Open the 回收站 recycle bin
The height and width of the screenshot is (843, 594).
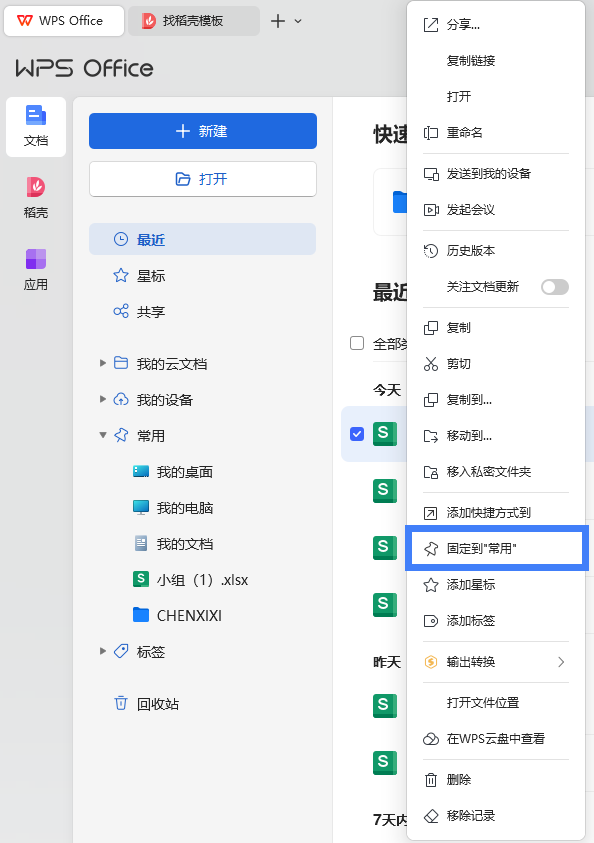(x=146, y=704)
